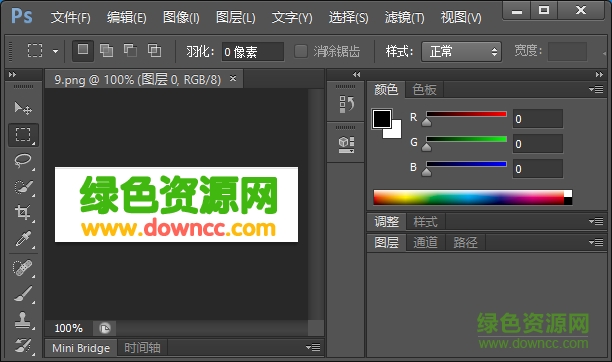
Task: Open the marquee tool preset picker arrow
Action: tap(55, 51)
